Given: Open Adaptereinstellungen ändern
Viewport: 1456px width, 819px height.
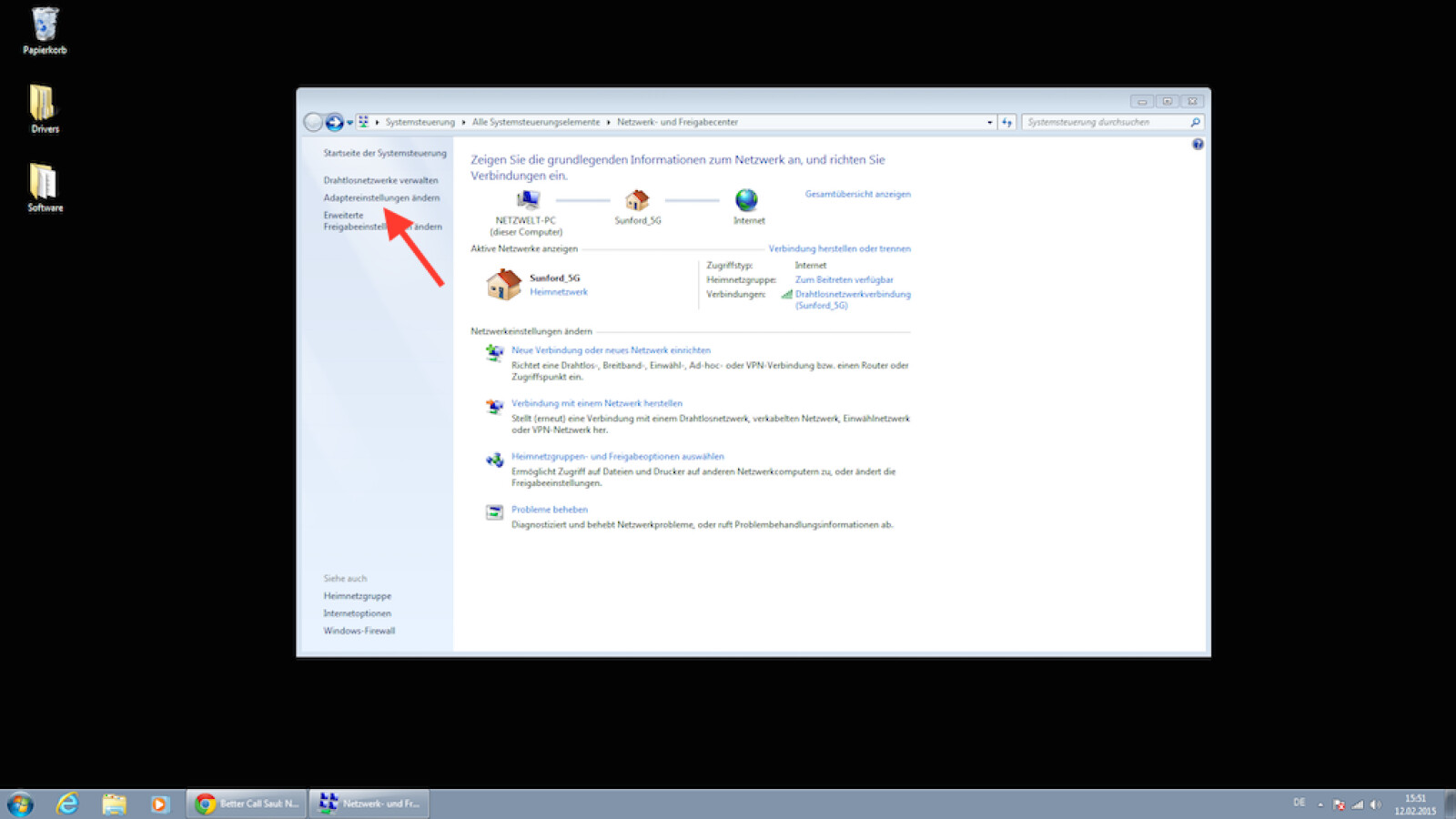Looking at the screenshot, I should coord(381,197).
